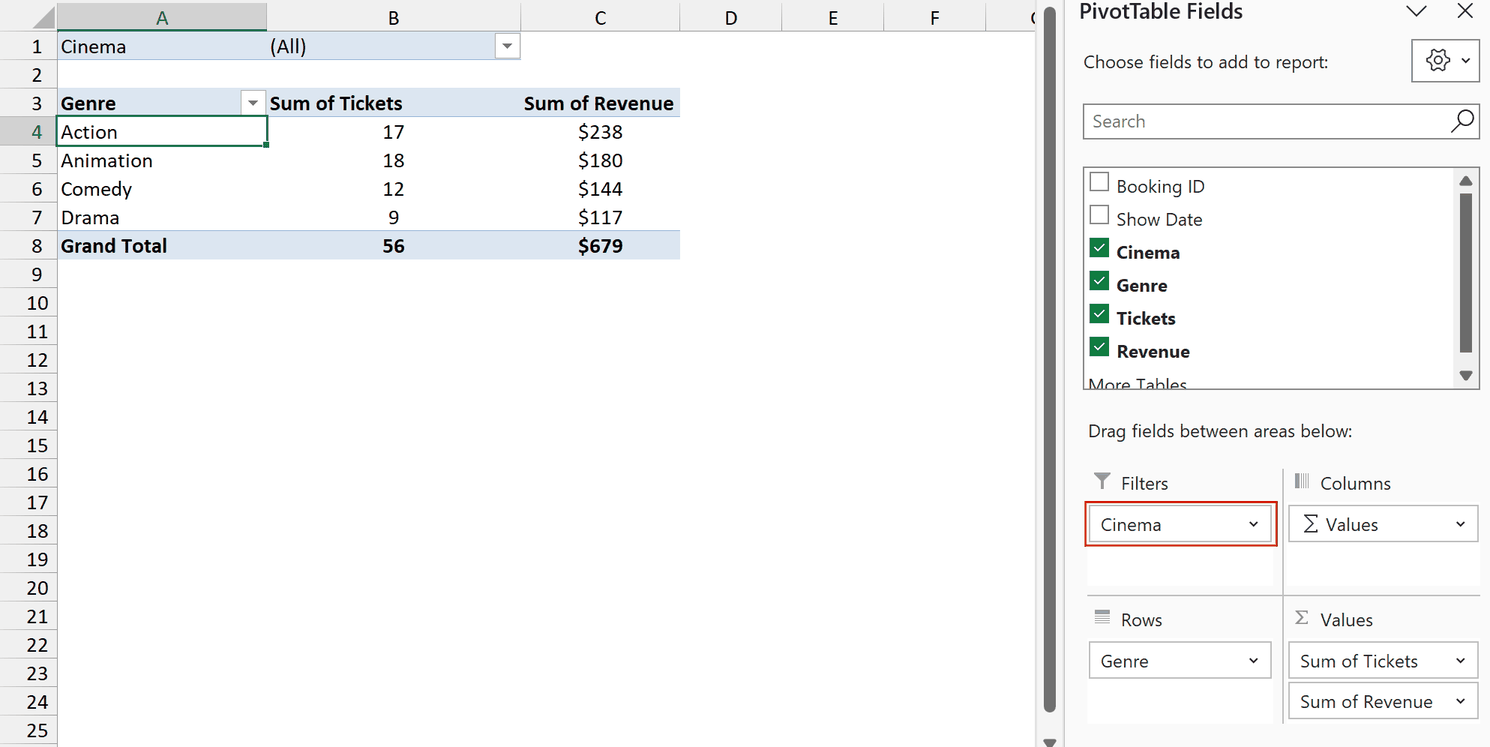Open the Sum of Tickets field dropdown
The height and width of the screenshot is (747, 1490).
point(1460,661)
